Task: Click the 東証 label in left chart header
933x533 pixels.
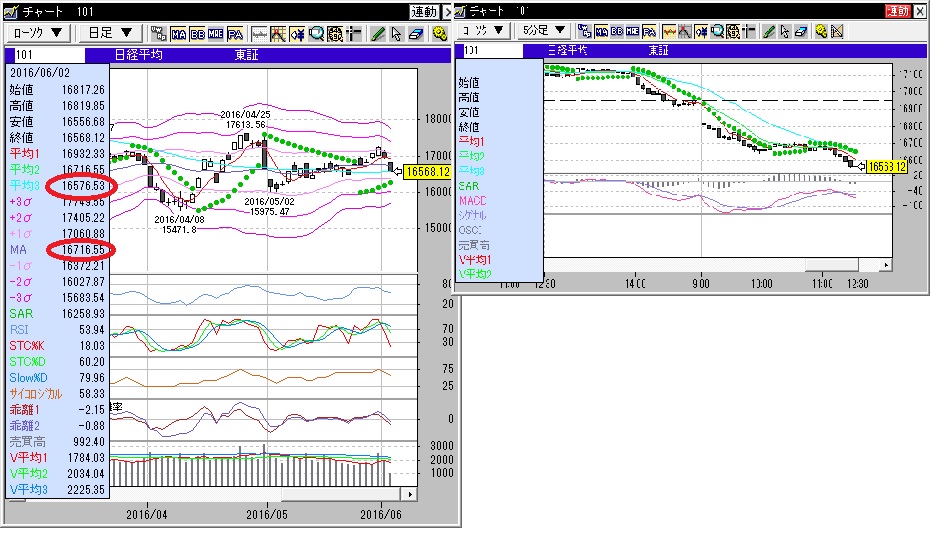Action: point(246,55)
